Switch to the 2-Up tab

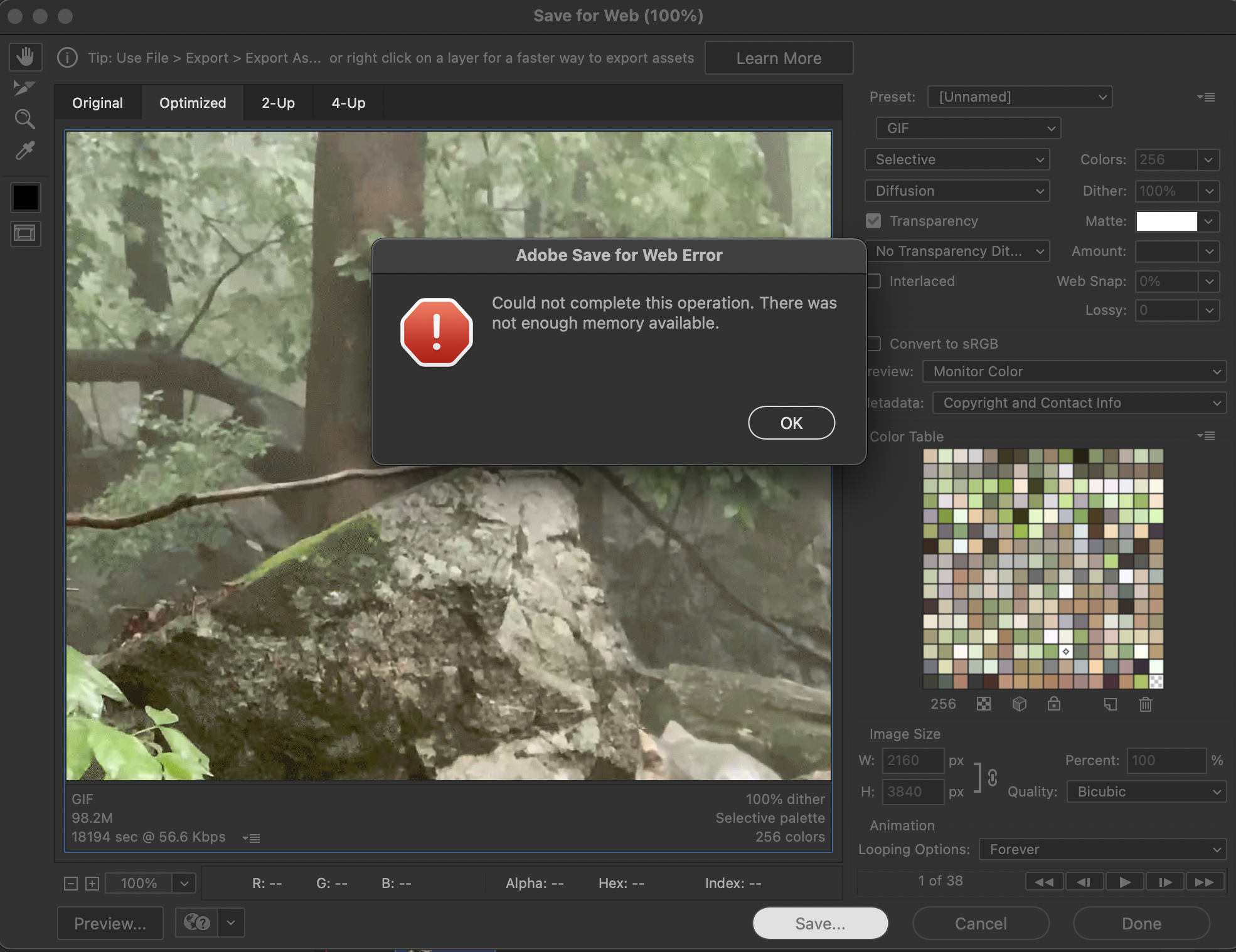pyautogui.click(x=278, y=103)
